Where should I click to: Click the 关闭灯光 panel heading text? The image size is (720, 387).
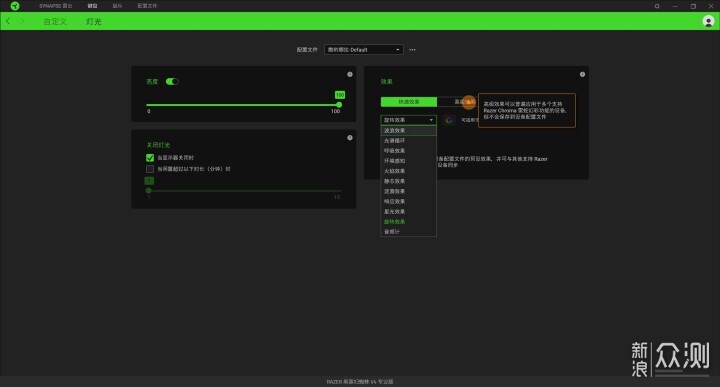(158, 145)
